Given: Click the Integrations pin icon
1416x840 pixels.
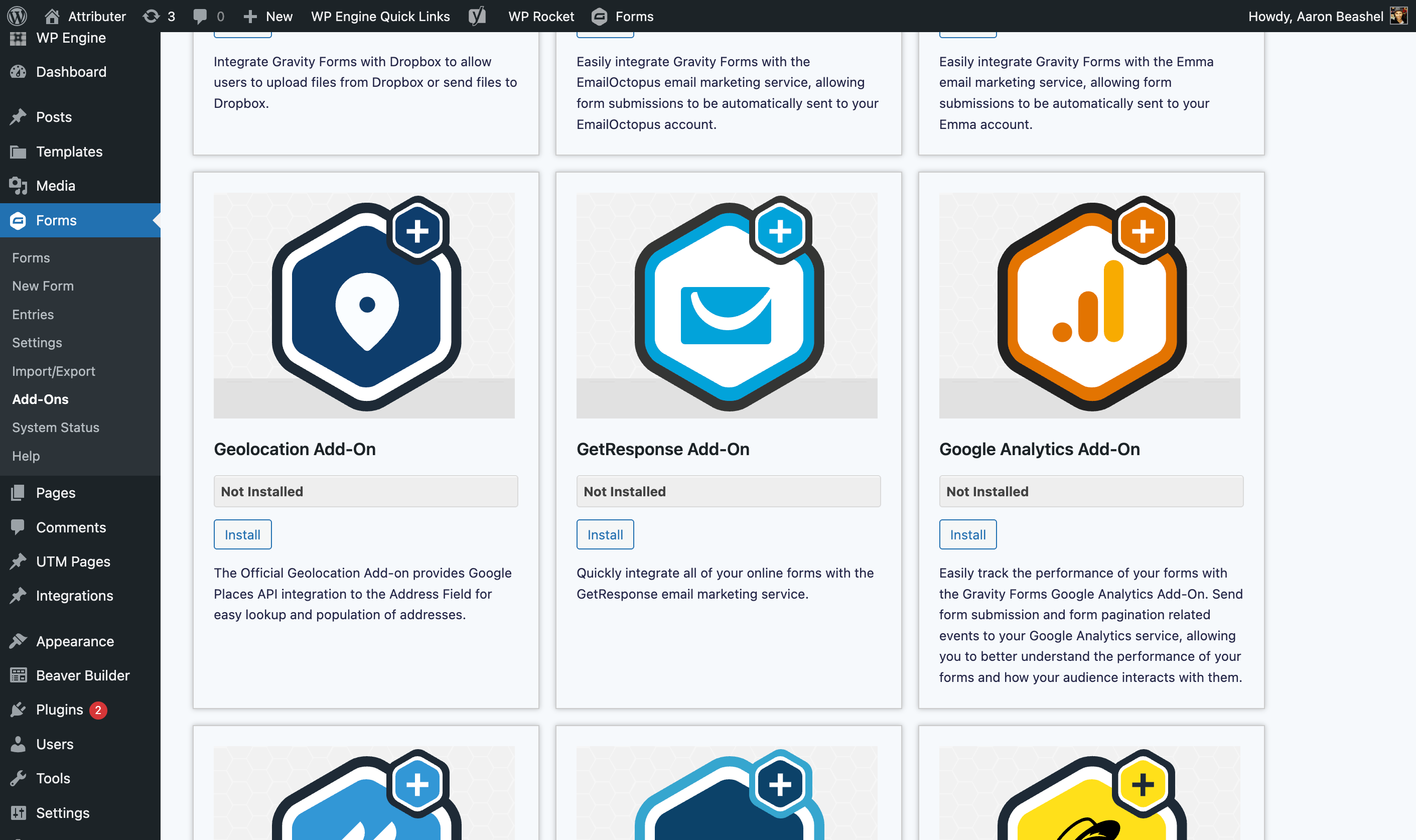Looking at the screenshot, I should coord(18,596).
